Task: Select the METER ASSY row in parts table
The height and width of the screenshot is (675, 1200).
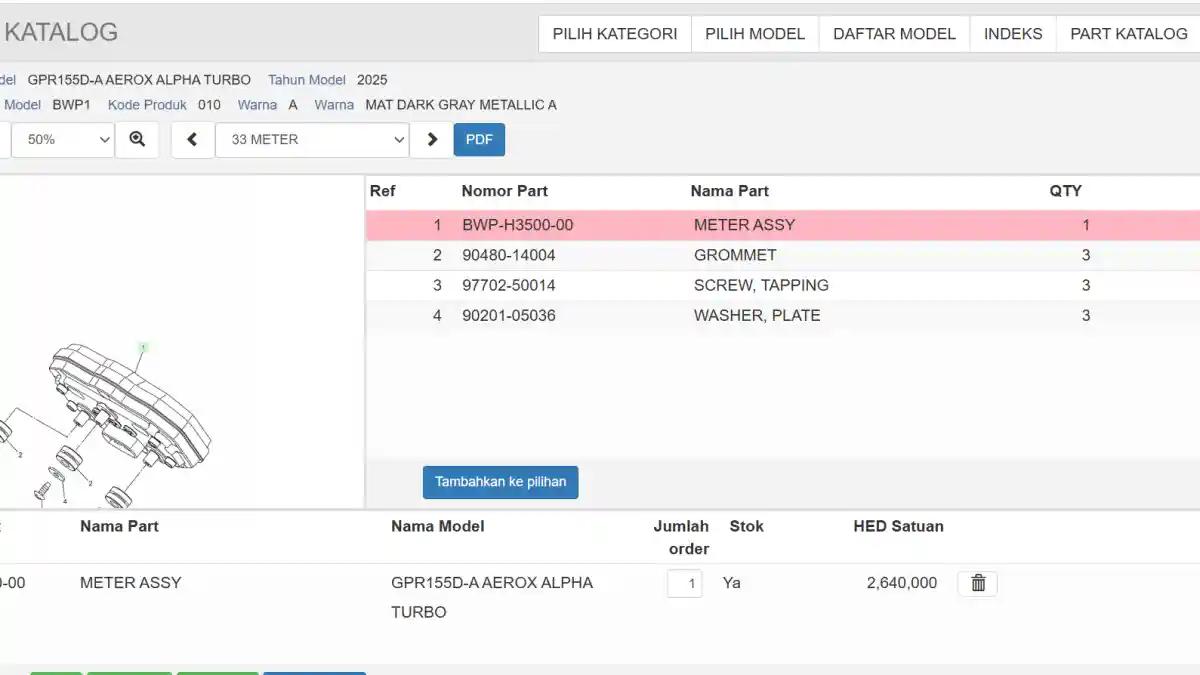Action: coord(744,225)
